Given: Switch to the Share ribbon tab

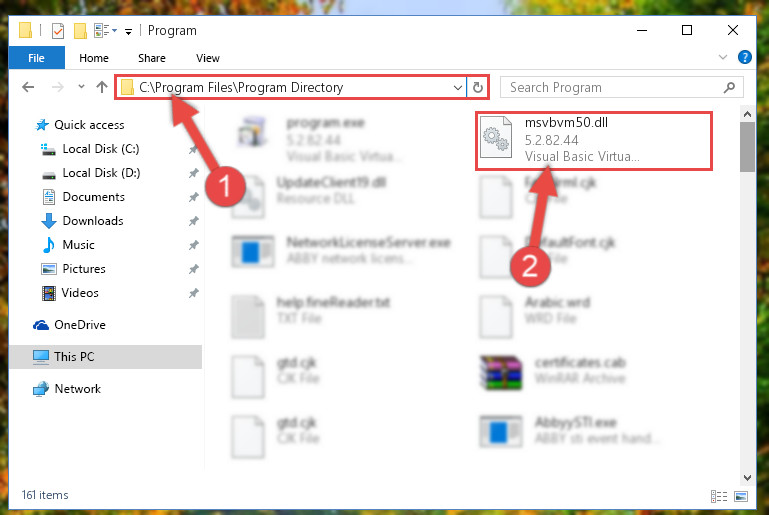Looking at the screenshot, I should [152, 58].
